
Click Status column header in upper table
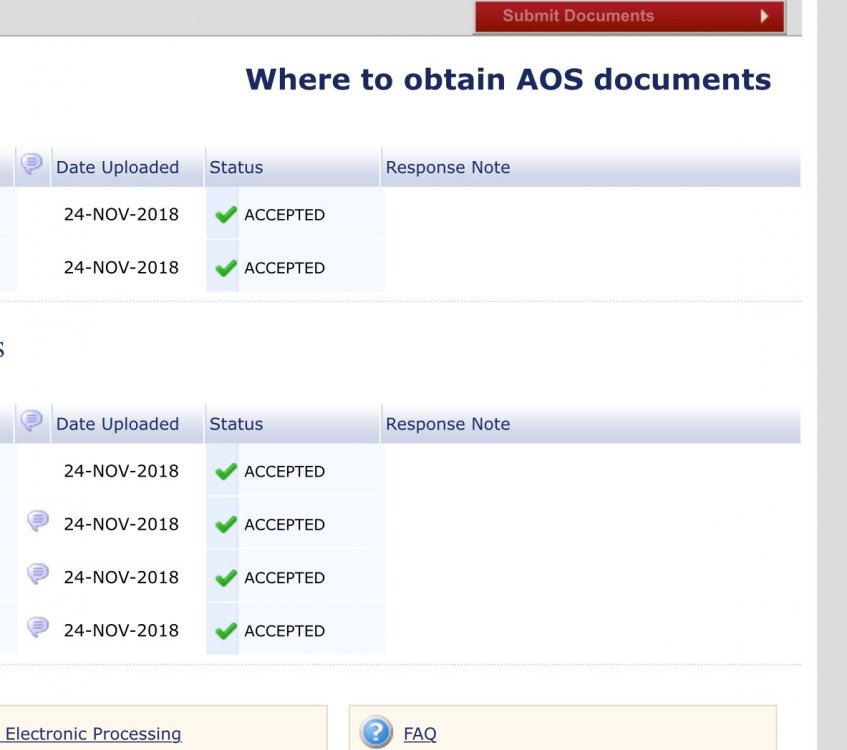(x=236, y=168)
